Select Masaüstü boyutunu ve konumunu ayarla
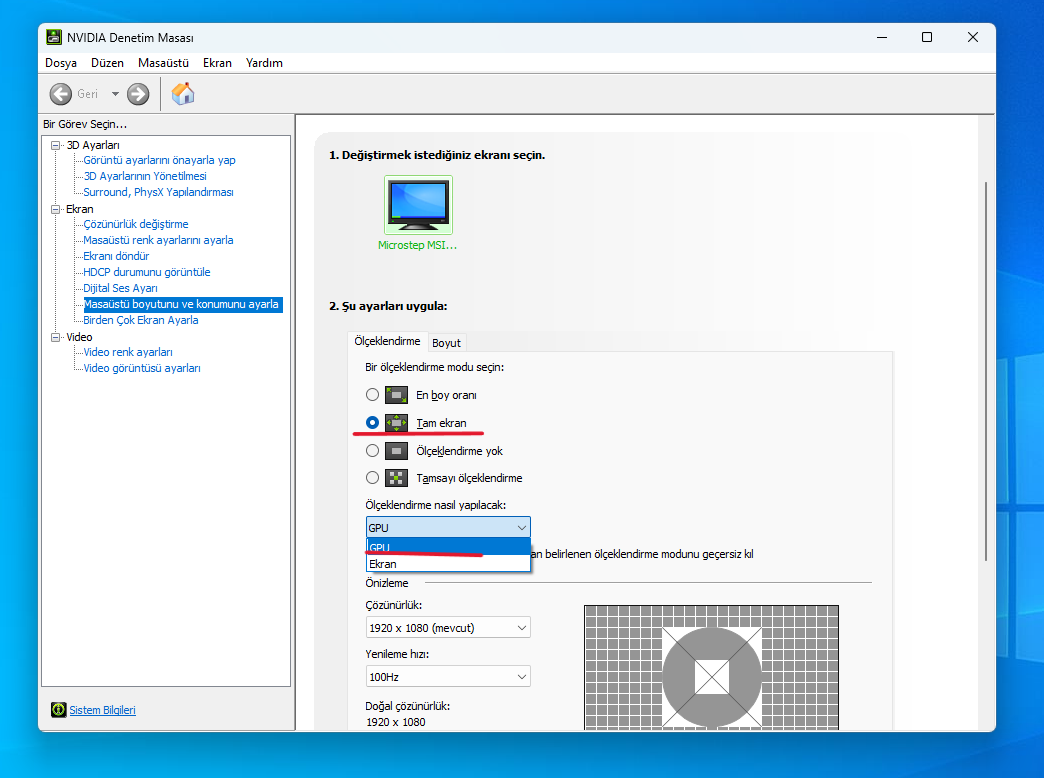The height and width of the screenshot is (778, 1044). click(182, 304)
